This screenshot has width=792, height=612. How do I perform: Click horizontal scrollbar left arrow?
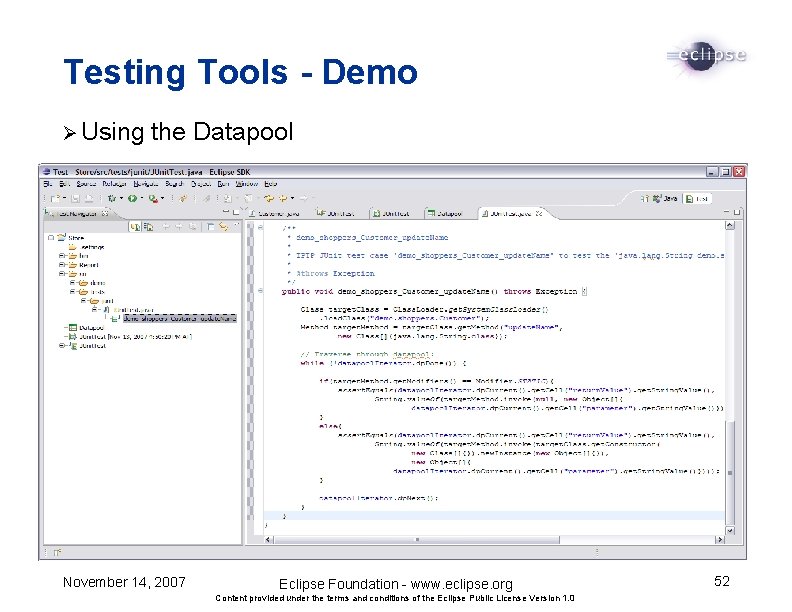coord(269,540)
